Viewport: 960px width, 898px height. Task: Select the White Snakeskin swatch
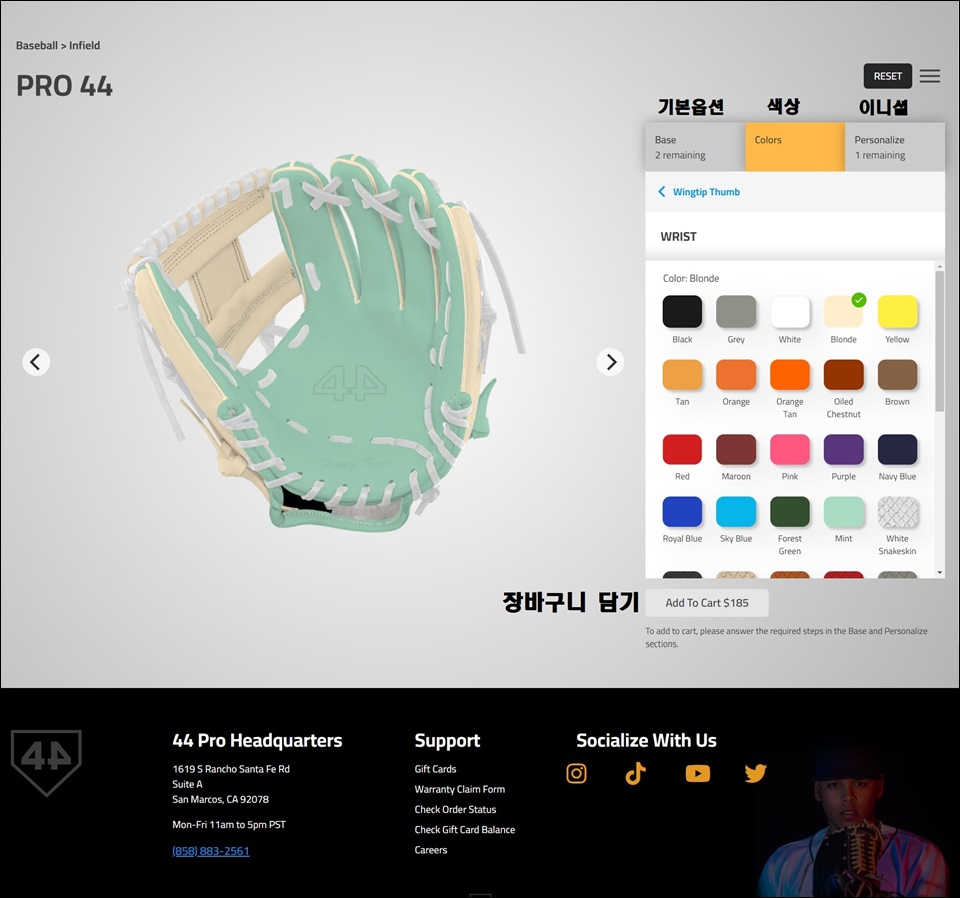coord(898,512)
